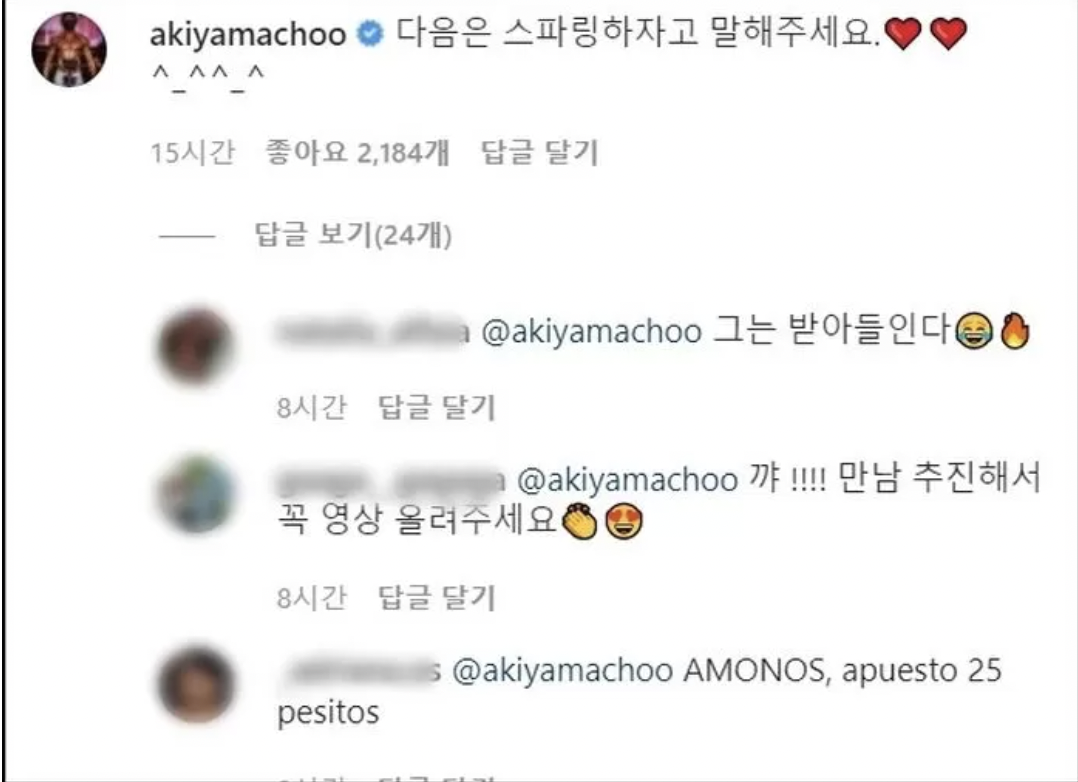The height and width of the screenshot is (782, 1078).
Task: Expand 답글 보기(24개) replies
Action: pyautogui.click(x=353, y=235)
